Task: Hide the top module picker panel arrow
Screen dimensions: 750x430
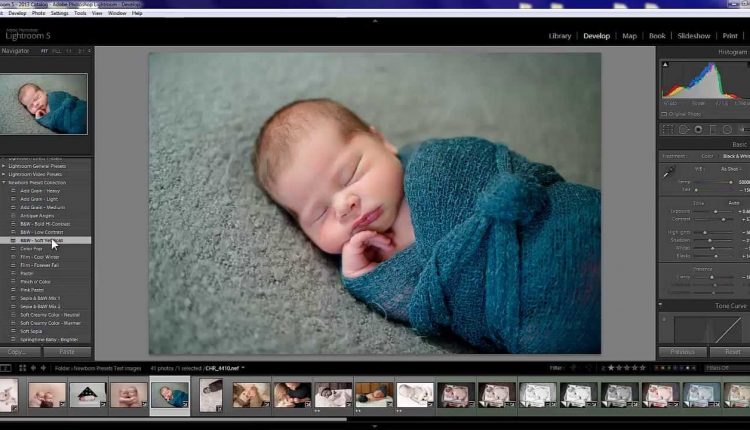Action: [375, 21]
